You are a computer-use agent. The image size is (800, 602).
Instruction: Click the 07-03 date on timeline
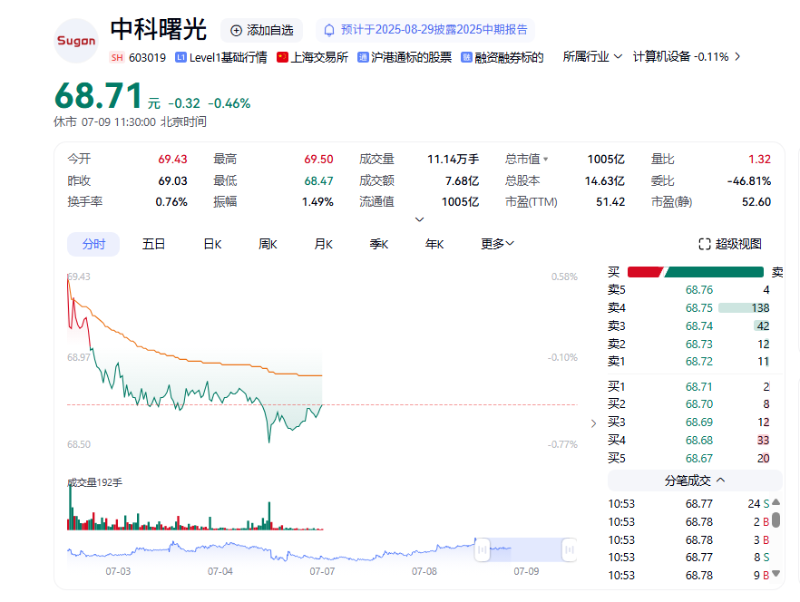point(118,571)
